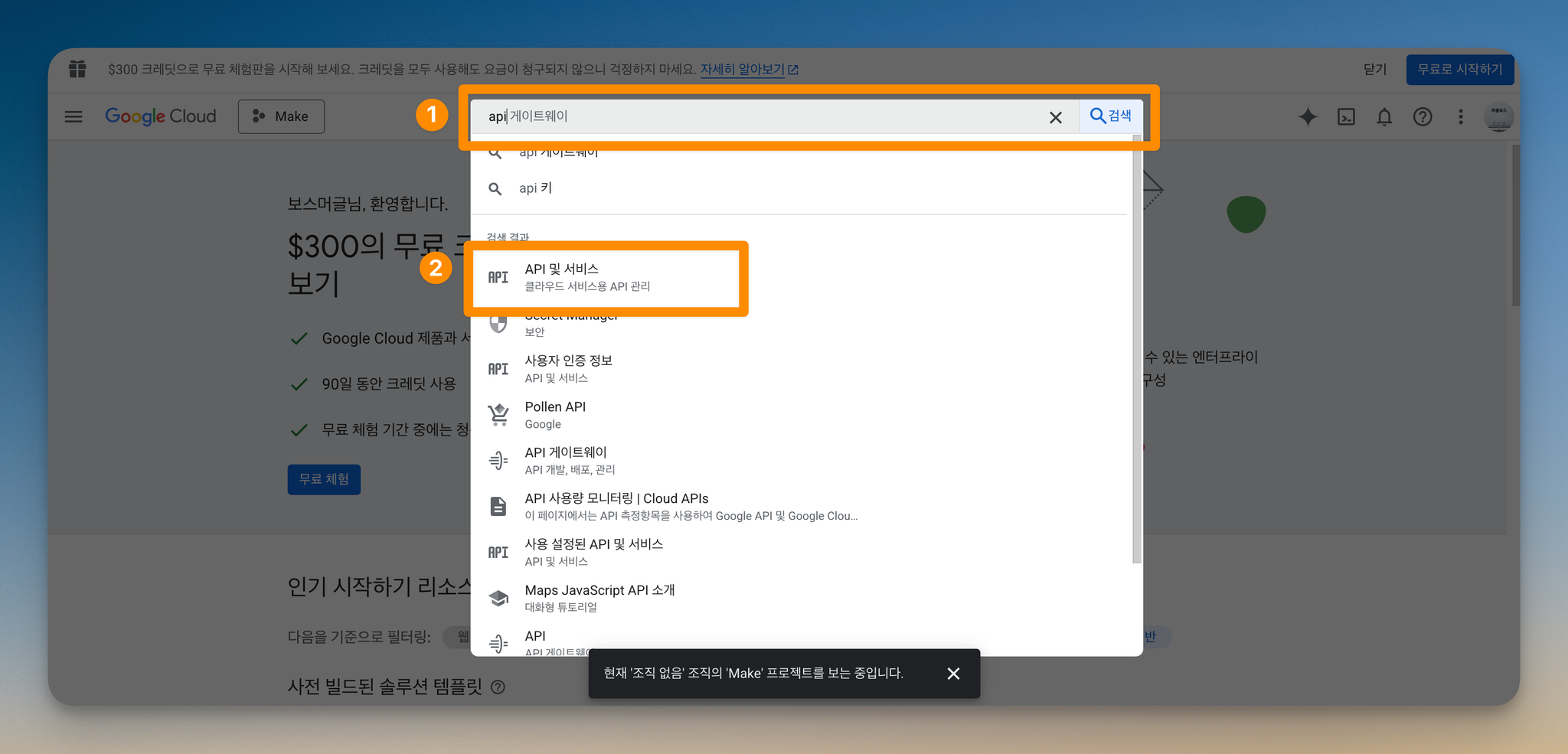Open the notifications bell
1568x754 pixels.
pos(1384,116)
